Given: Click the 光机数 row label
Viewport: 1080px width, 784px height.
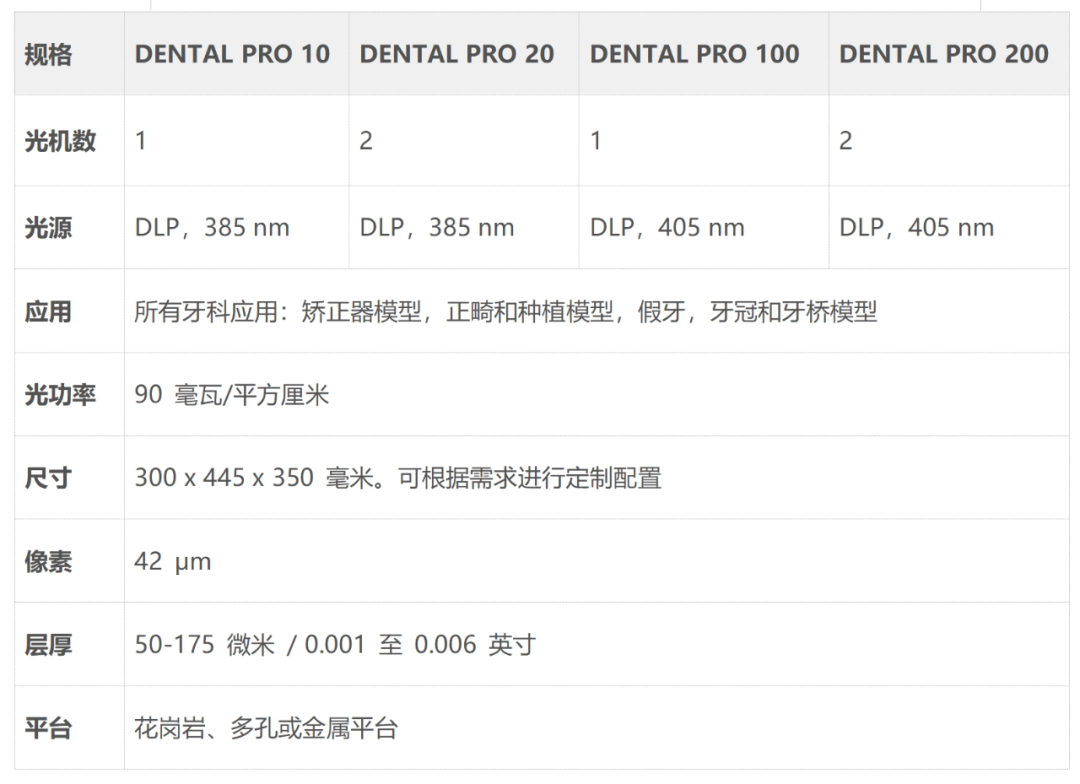Looking at the screenshot, I should (60, 141).
